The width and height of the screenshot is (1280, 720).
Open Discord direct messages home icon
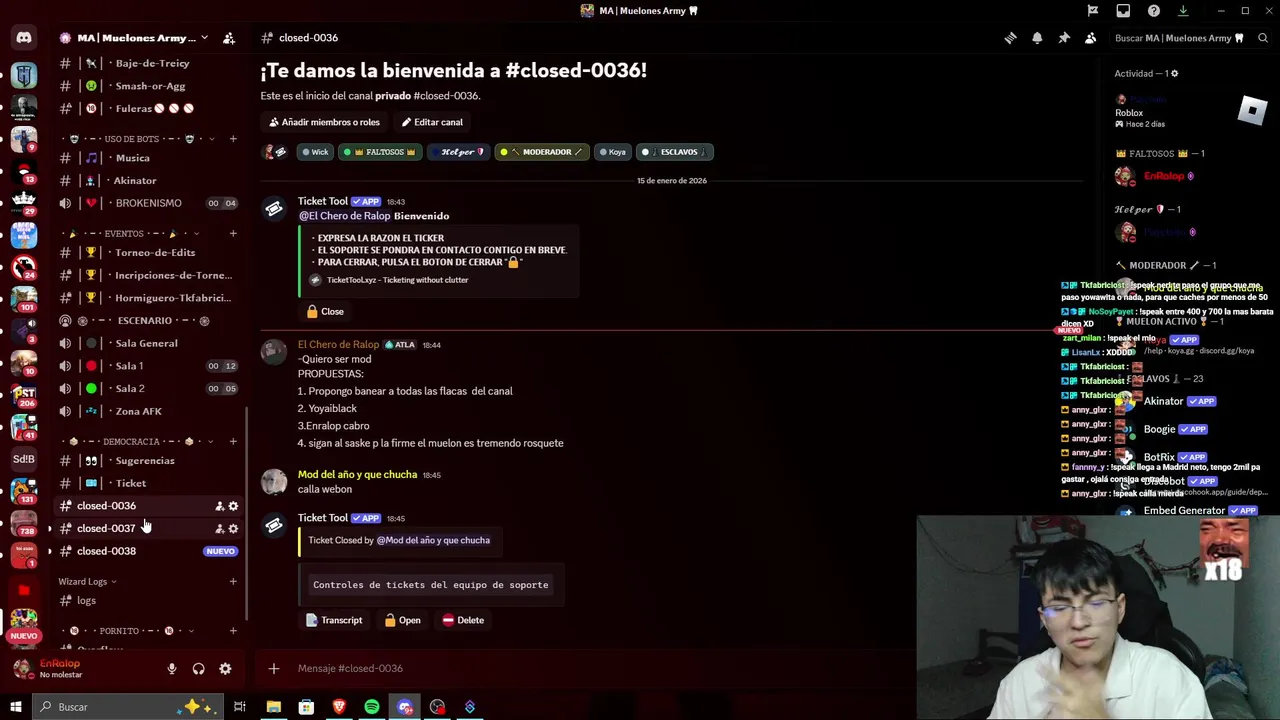coord(24,38)
